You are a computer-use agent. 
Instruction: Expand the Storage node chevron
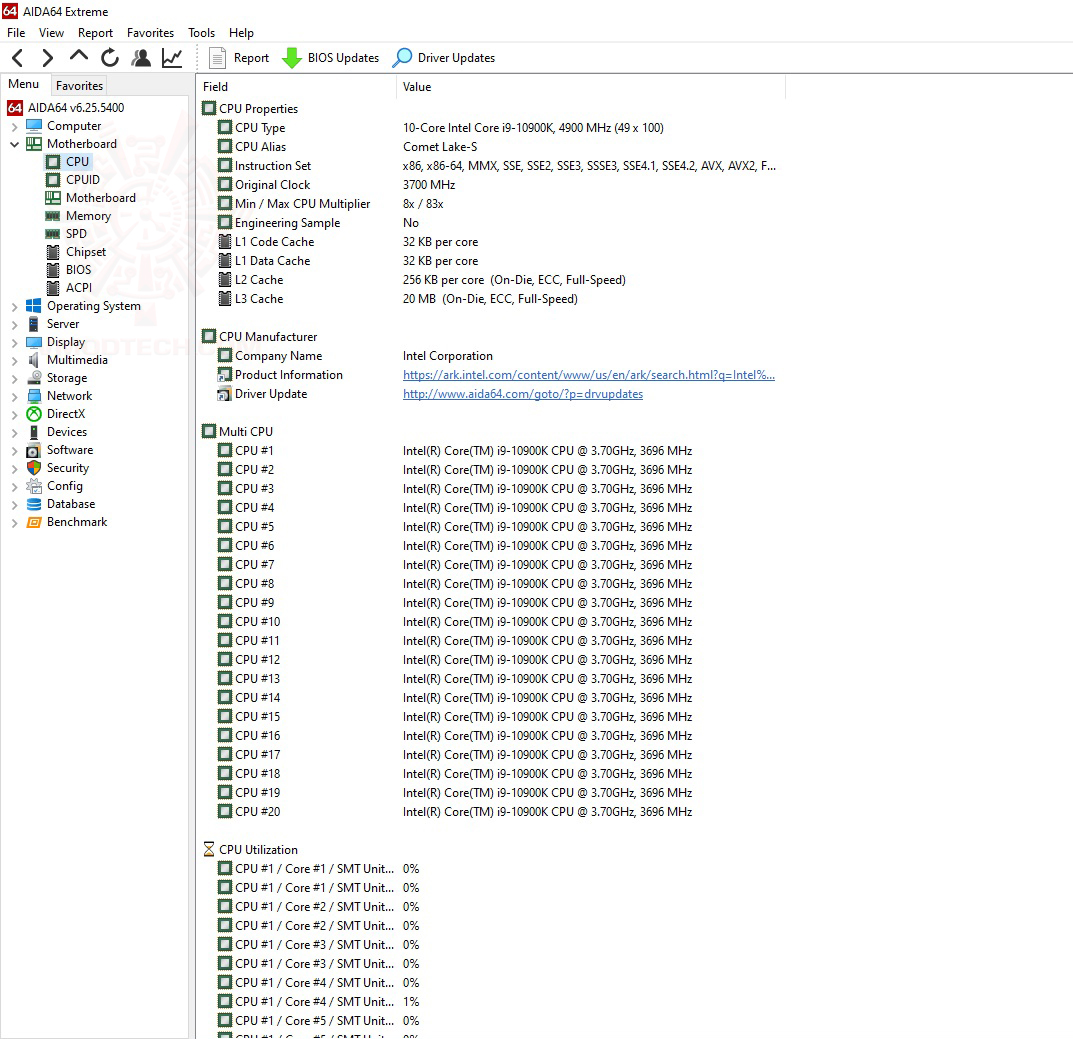pos(14,379)
